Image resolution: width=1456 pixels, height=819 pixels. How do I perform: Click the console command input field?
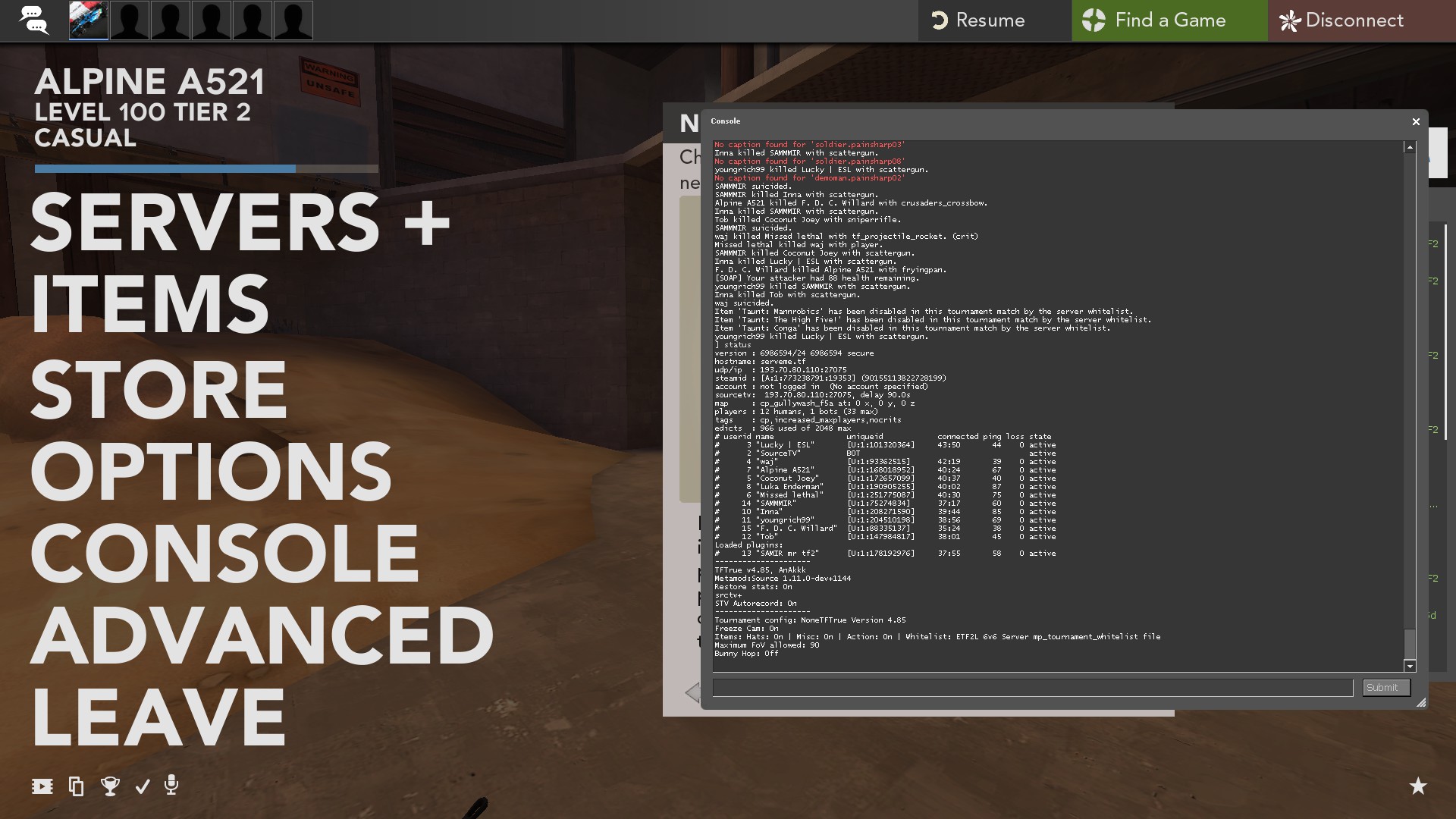point(1032,688)
